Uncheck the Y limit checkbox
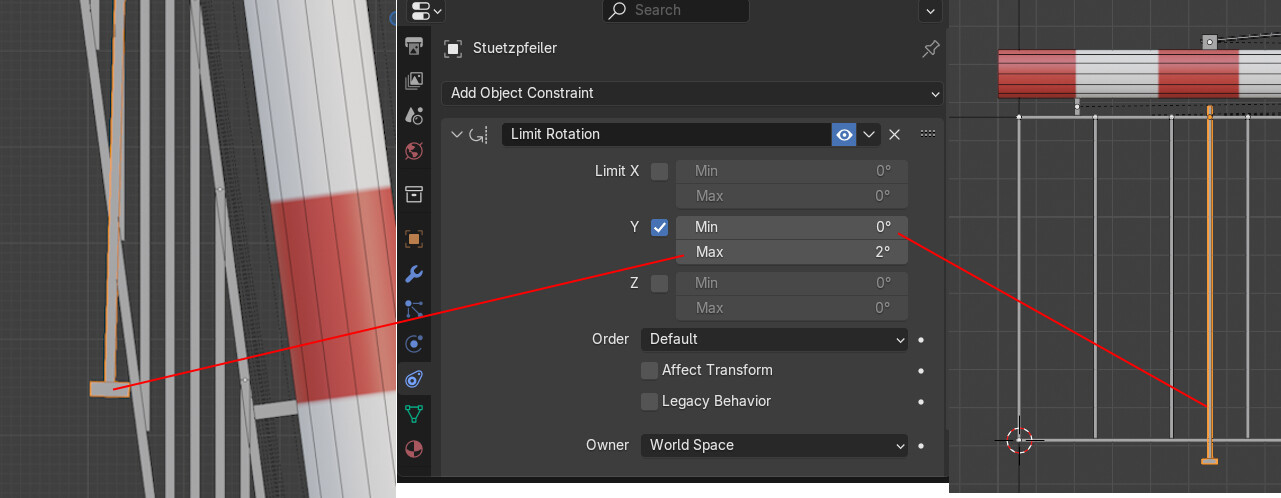1281x498 pixels. pos(659,227)
